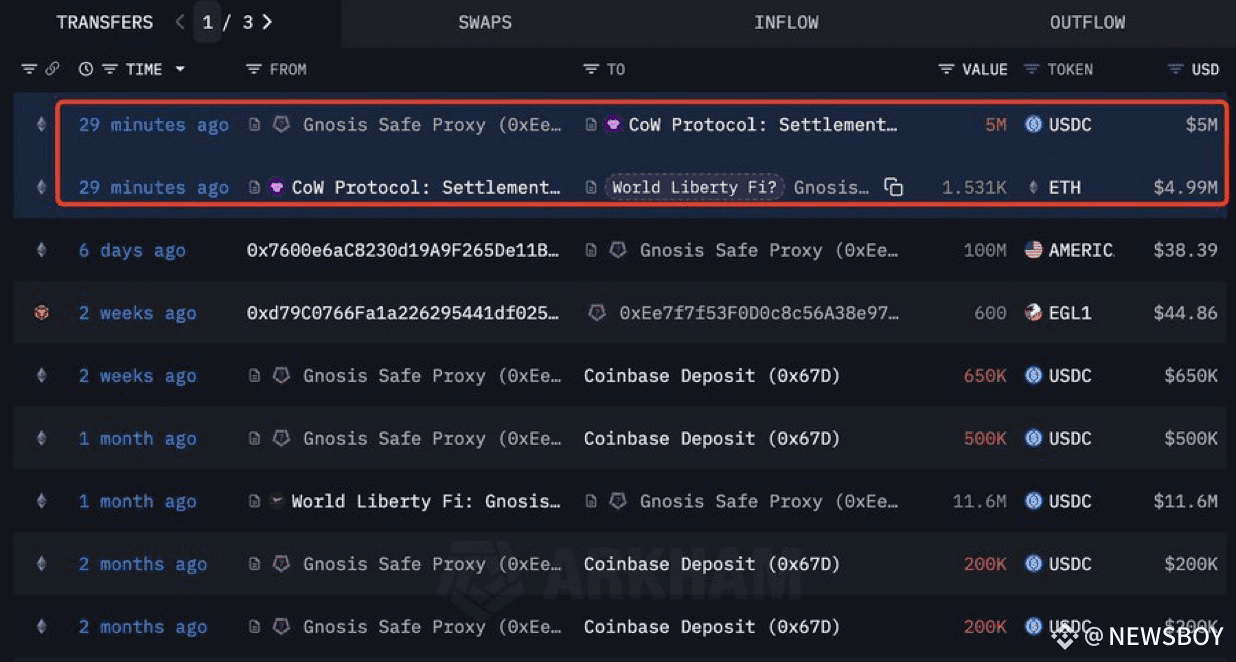Image resolution: width=1236 pixels, height=662 pixels.
Task: Click USDC token icon on $650K row
Action: click(1033, 376)
